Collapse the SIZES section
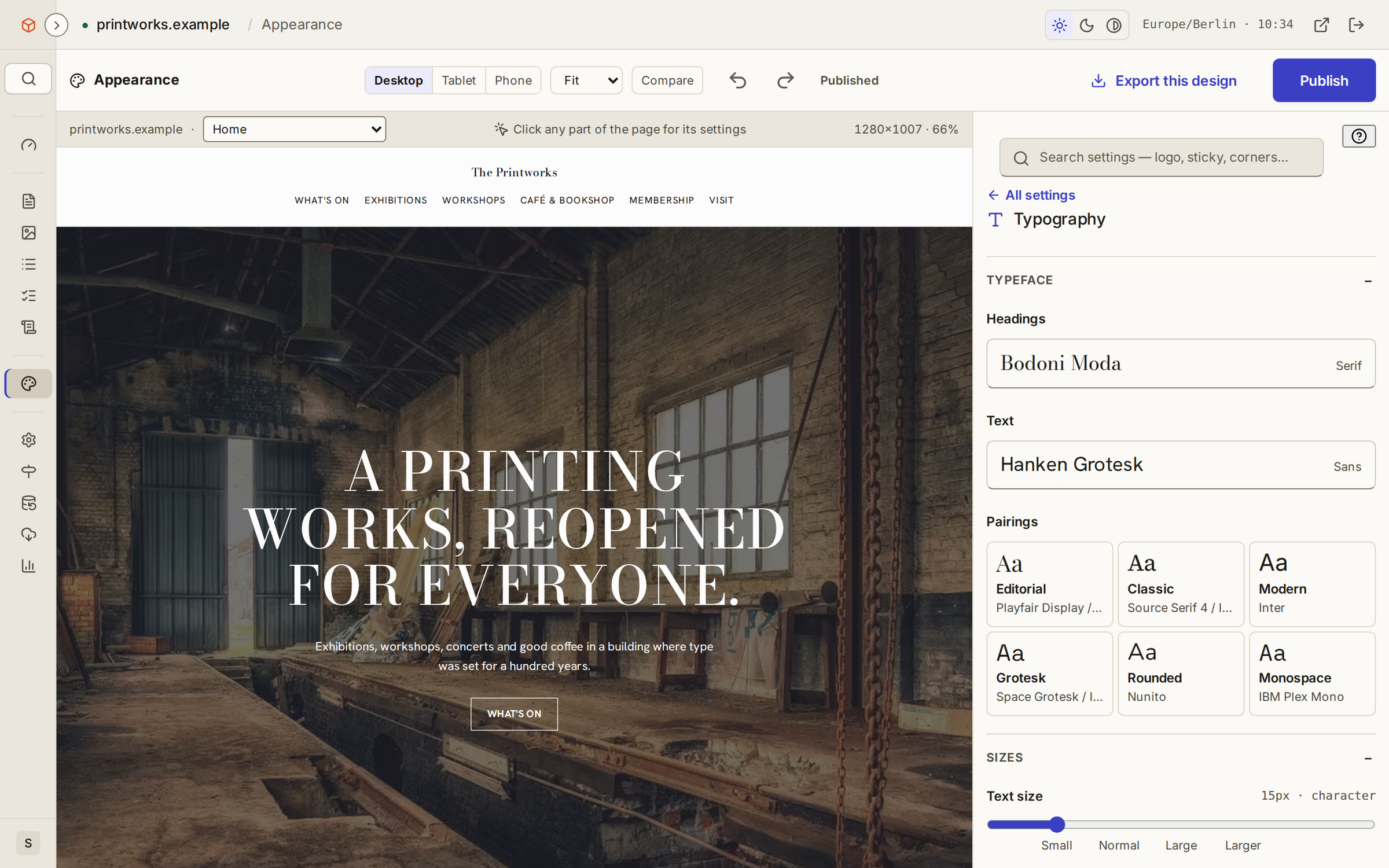Screen dimensions: 1389x868 [1368, 758]
